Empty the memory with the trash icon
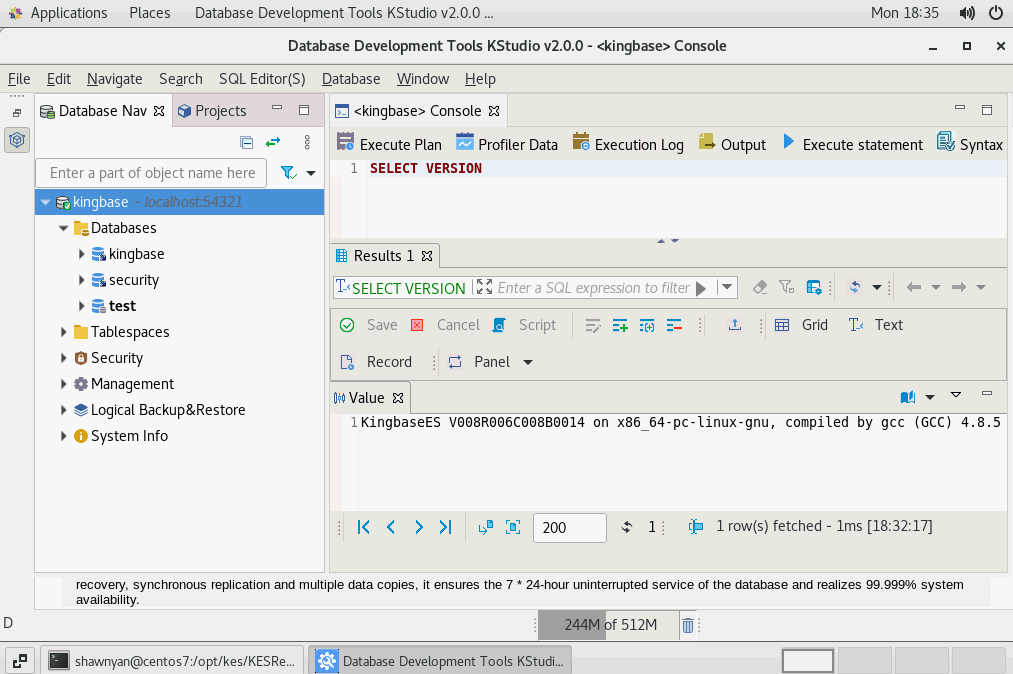Image resolution: width=1013 pixels, height=674 pixels. point(688,625)
